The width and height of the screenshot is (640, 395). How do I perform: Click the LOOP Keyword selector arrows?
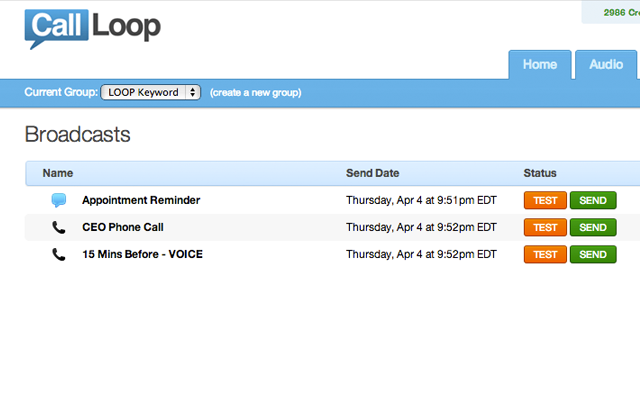[193, 92]
